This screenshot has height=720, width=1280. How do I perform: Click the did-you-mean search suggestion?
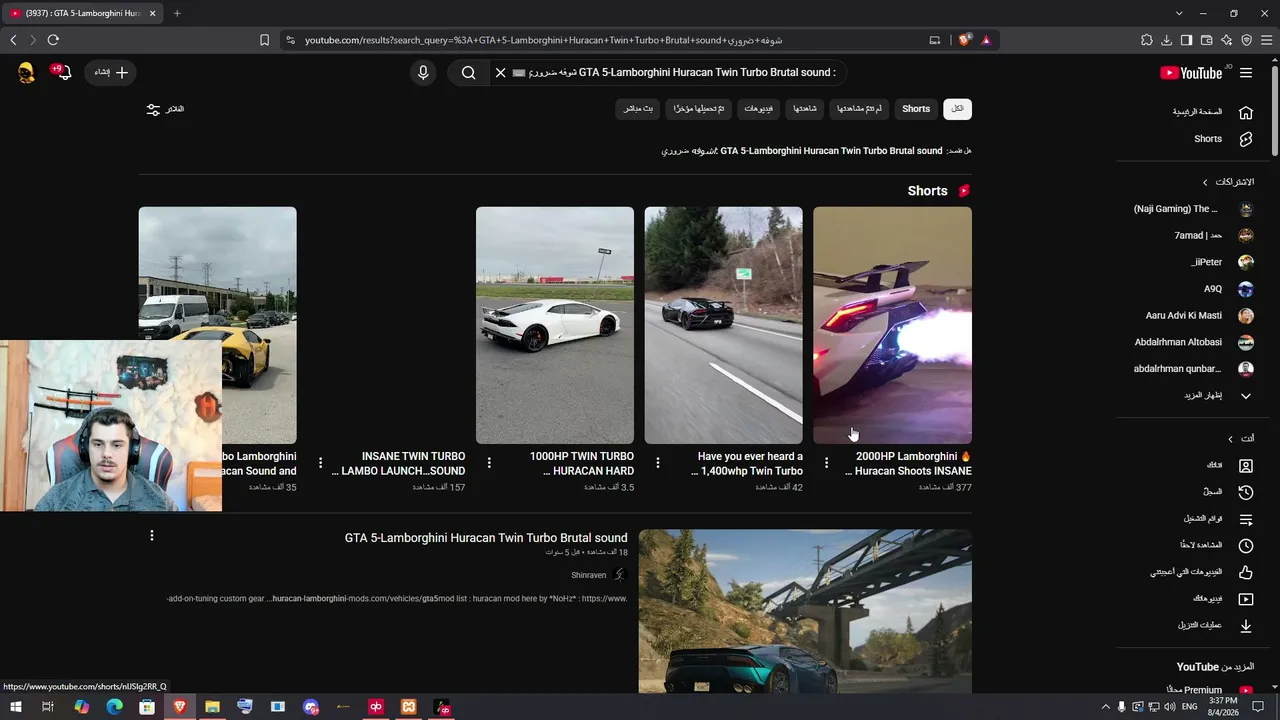802,151
